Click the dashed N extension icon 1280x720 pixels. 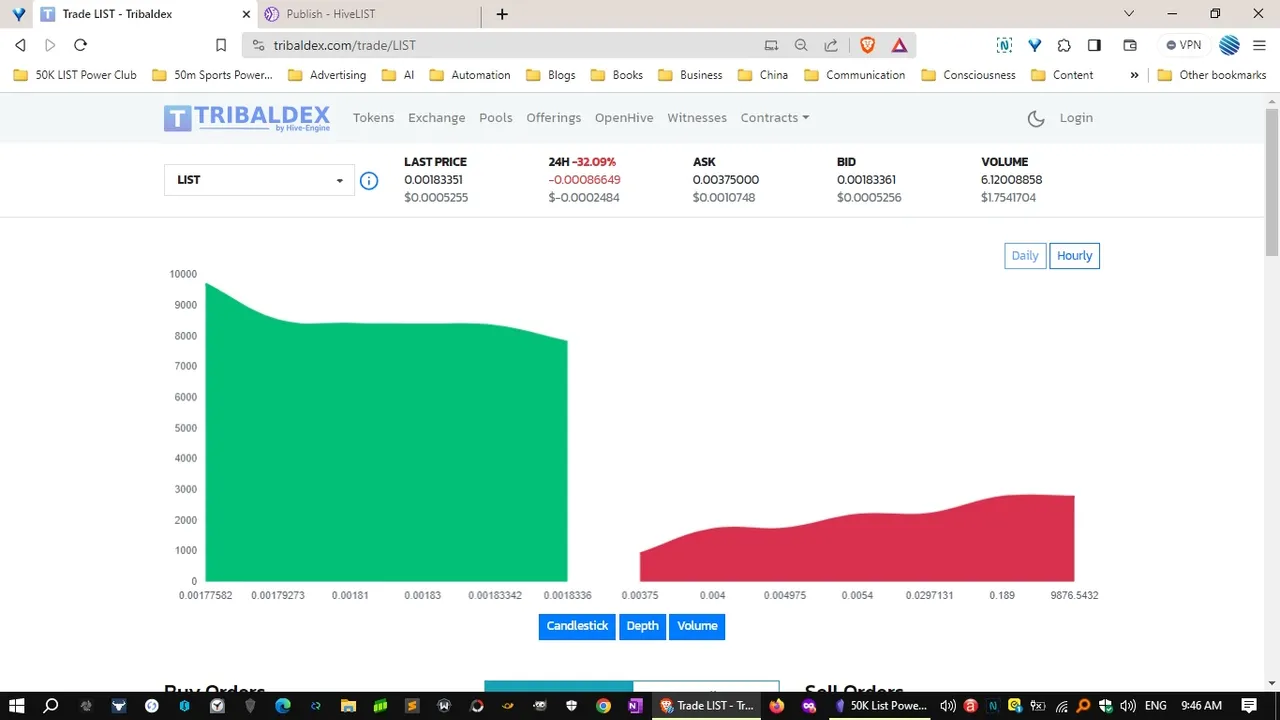(x=1005, y=45)
